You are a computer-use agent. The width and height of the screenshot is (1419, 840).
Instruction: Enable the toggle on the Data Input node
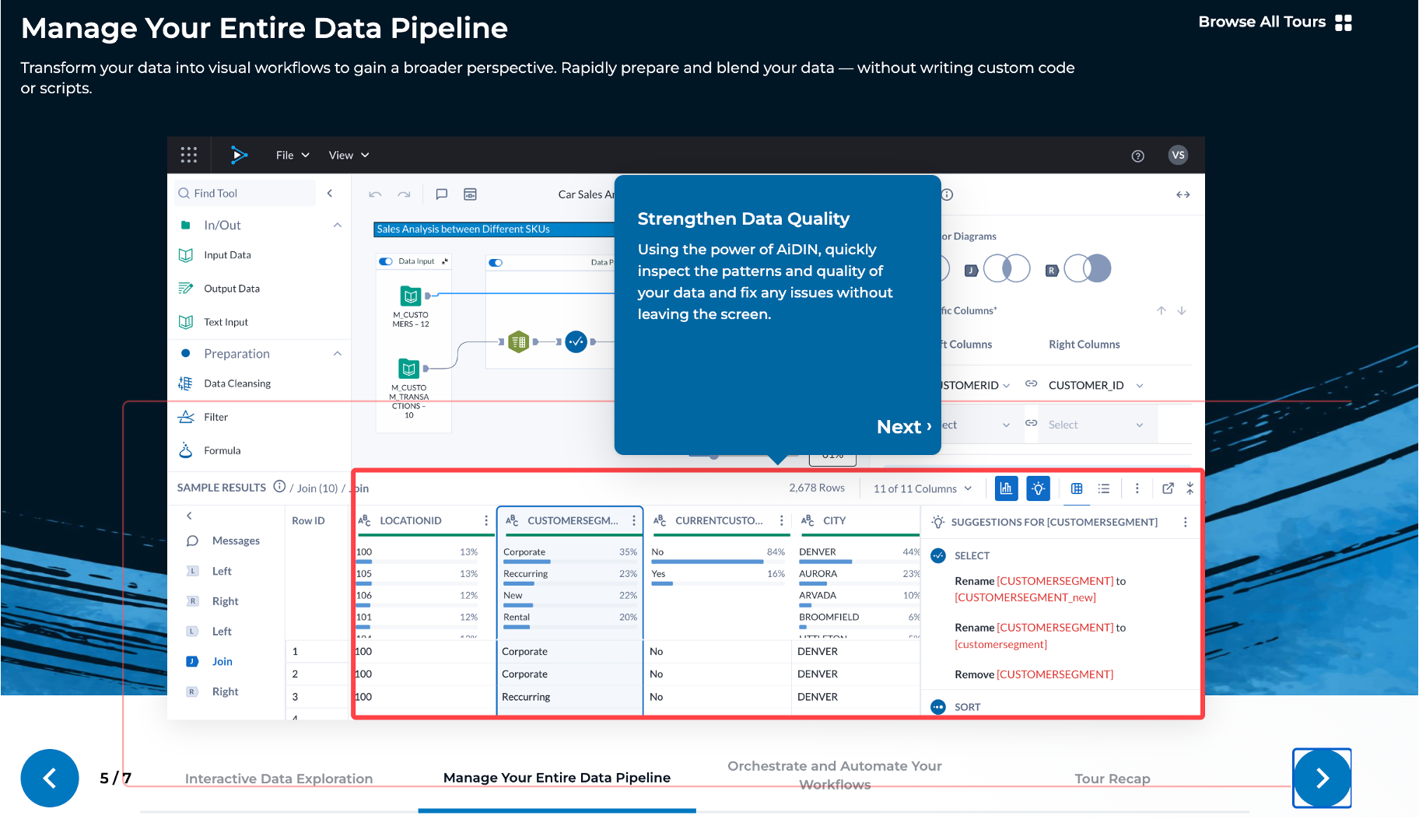[x=386, y=261]
